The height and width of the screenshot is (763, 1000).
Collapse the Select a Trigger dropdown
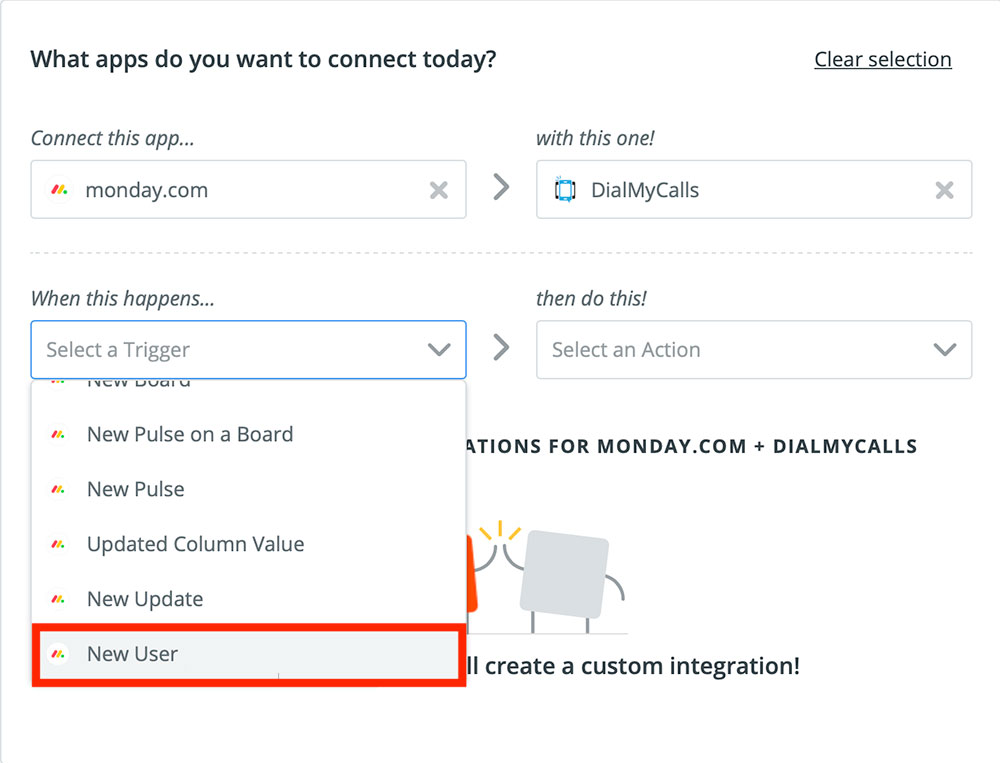[438, 350]
